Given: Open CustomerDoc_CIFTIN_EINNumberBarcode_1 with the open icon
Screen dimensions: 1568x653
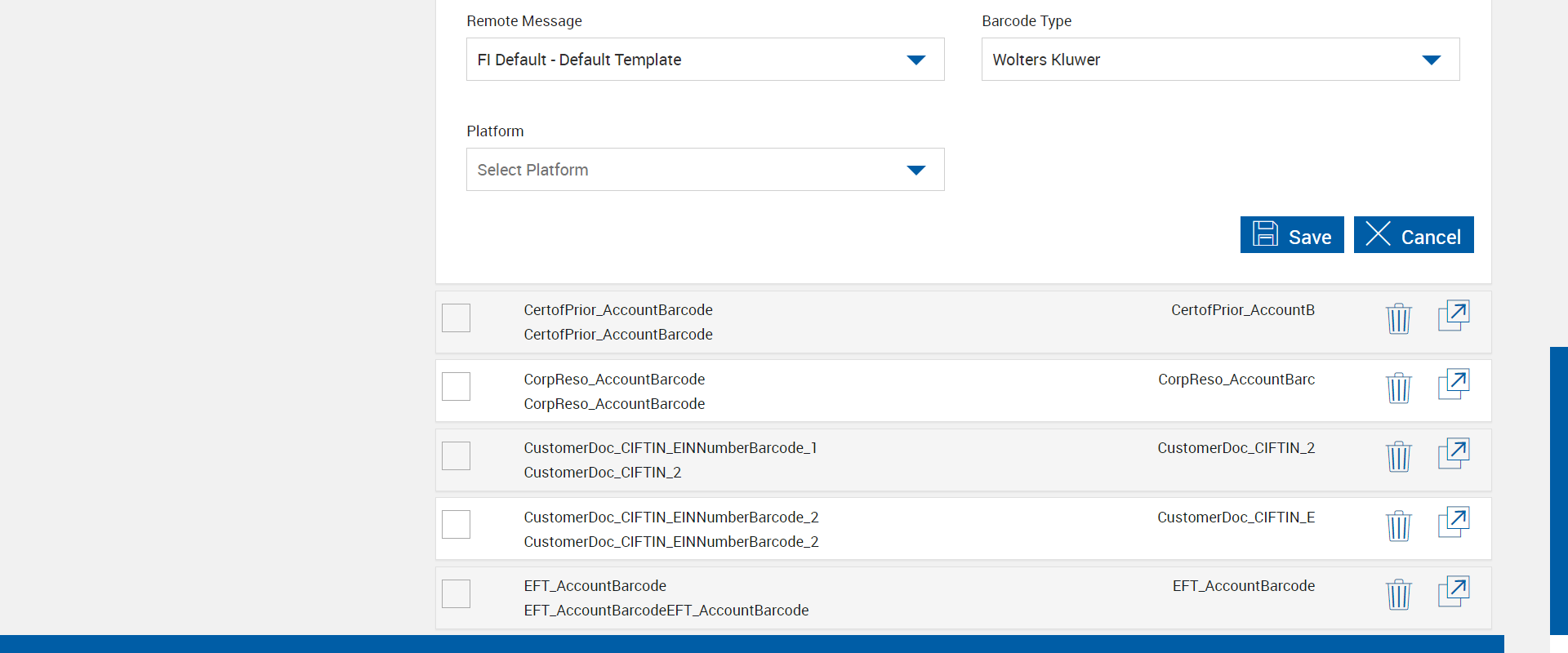Looking at the screenshot, I should click(x=1453, y=454).
